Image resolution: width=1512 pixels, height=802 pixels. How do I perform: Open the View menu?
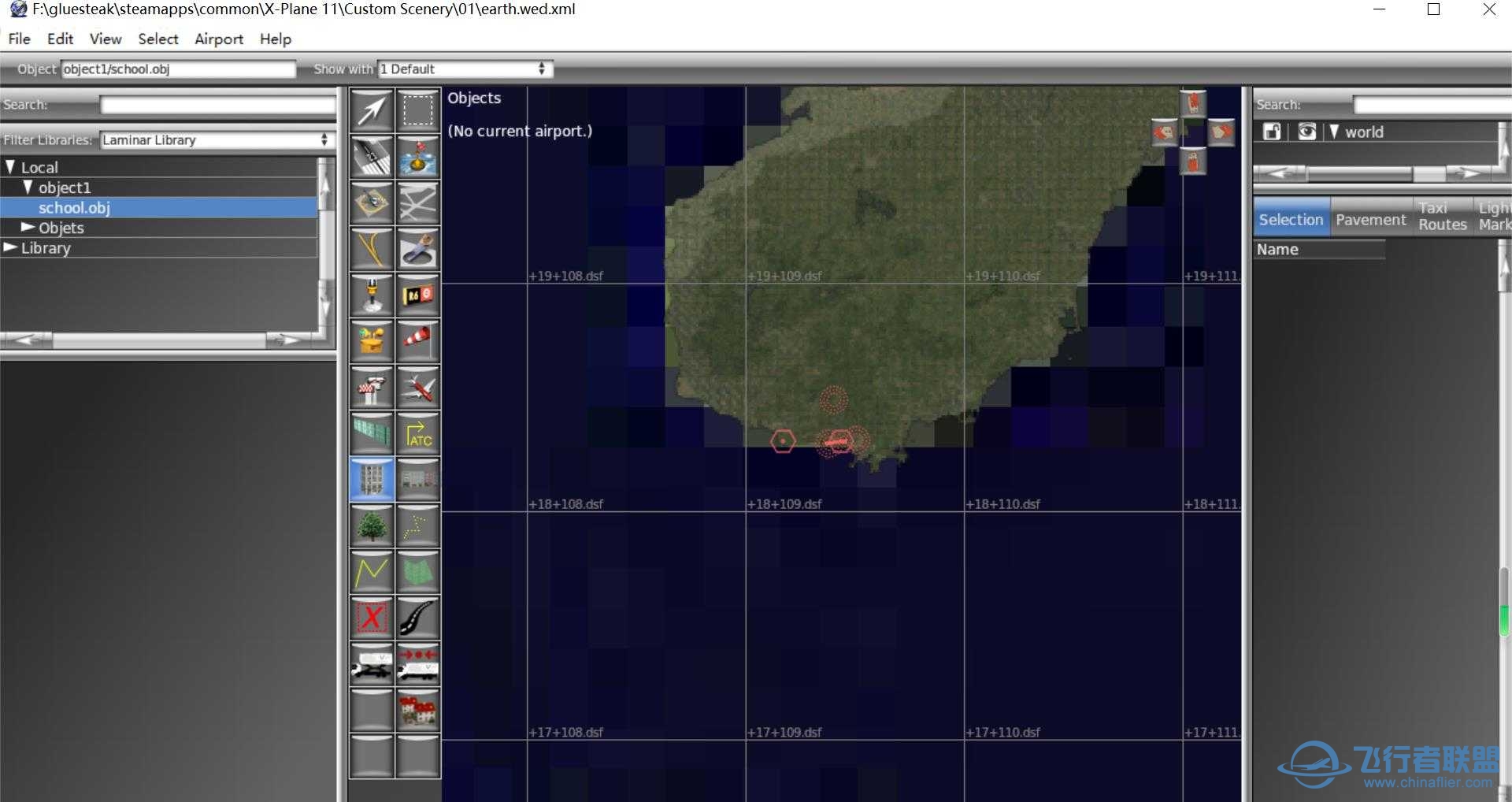point(106,39)
